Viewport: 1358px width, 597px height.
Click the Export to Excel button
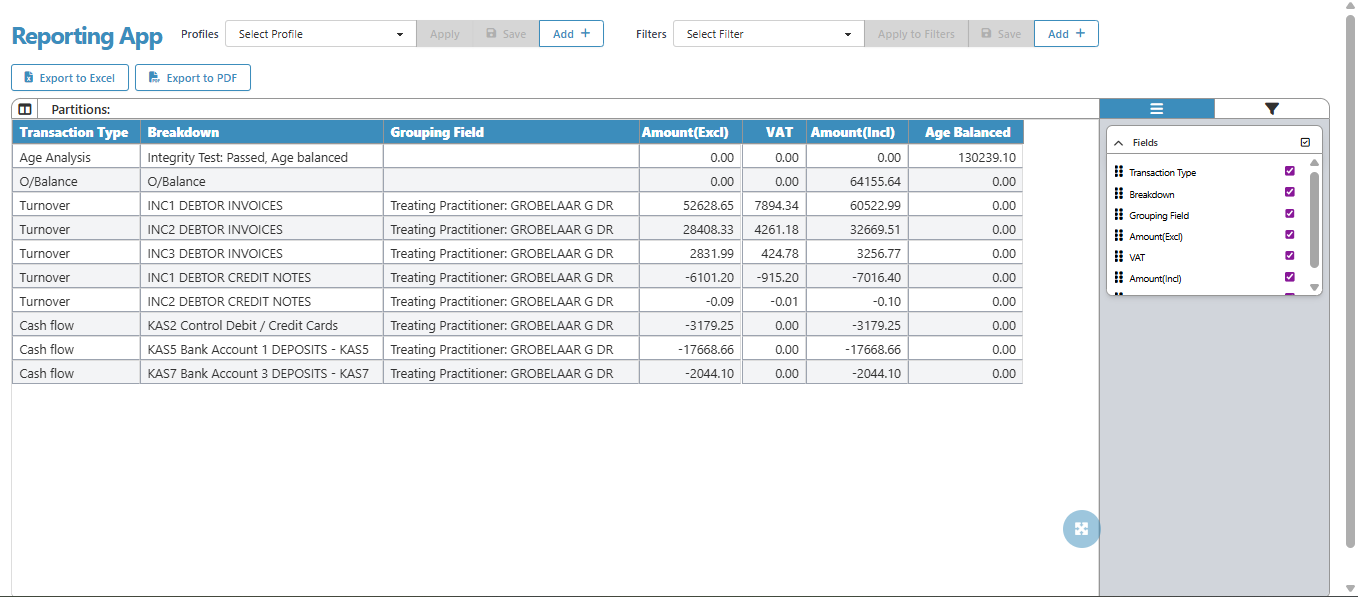(70, 78)
